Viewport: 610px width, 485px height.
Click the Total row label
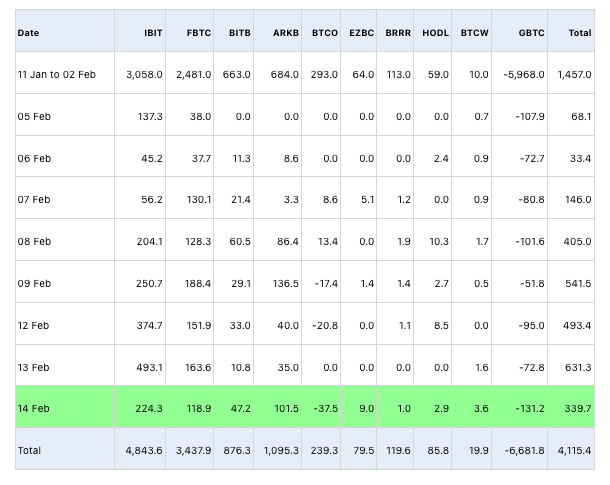[29, 450]
